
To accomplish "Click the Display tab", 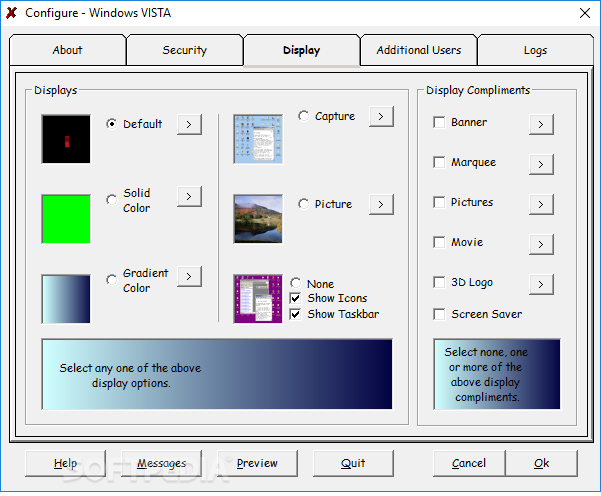I will (302, 50).
